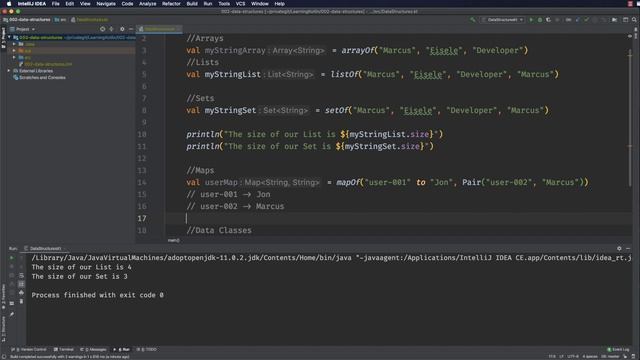The height and width of the screenshot is (360, 640).
Task: Hide the Run panel with its minus icon
Action: click(x=628, y=248)
